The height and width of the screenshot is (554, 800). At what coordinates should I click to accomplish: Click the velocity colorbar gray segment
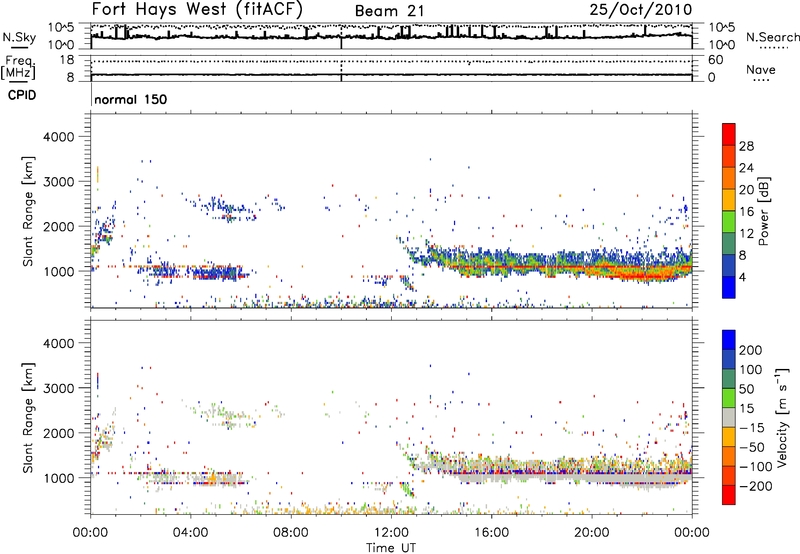tap(729, 417)
